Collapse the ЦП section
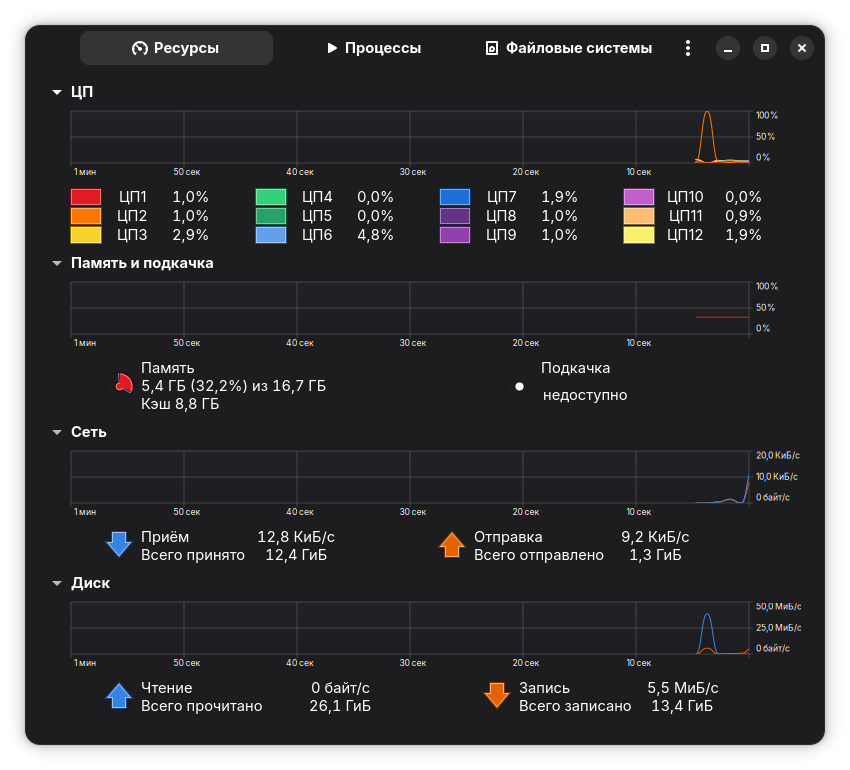The width and height of the screenshot is (850, 770). 57,92
